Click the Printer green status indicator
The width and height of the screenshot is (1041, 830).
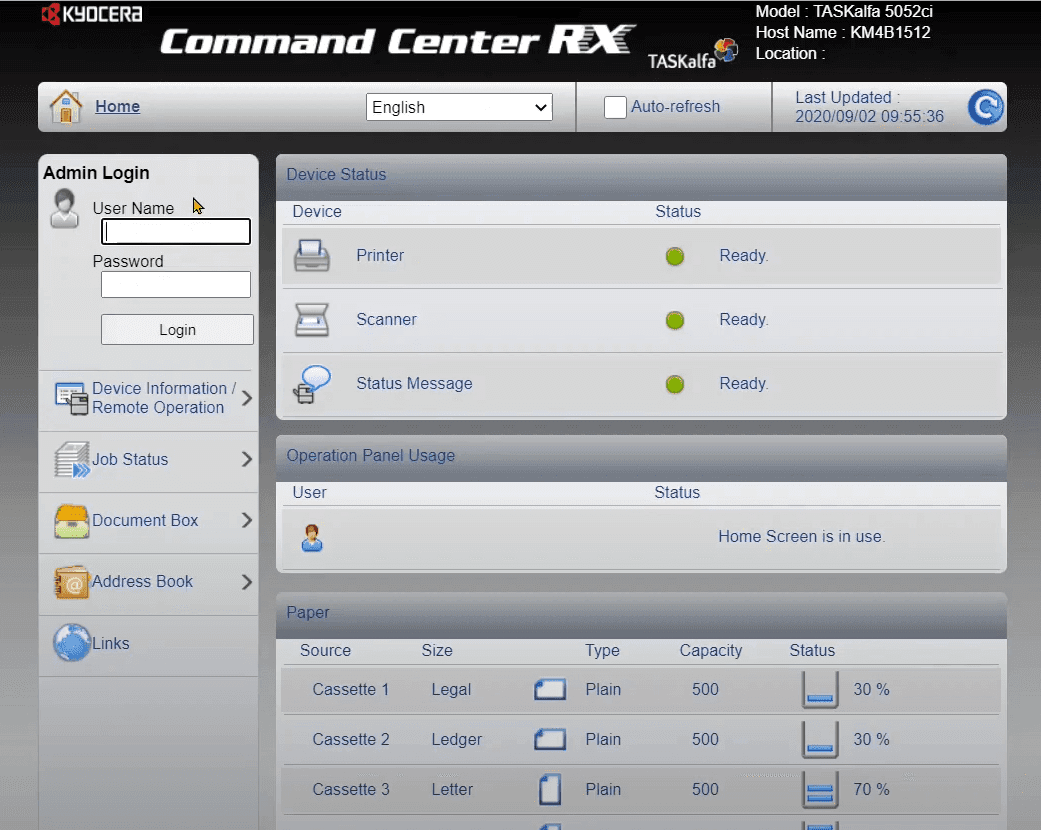click(675, 256)
